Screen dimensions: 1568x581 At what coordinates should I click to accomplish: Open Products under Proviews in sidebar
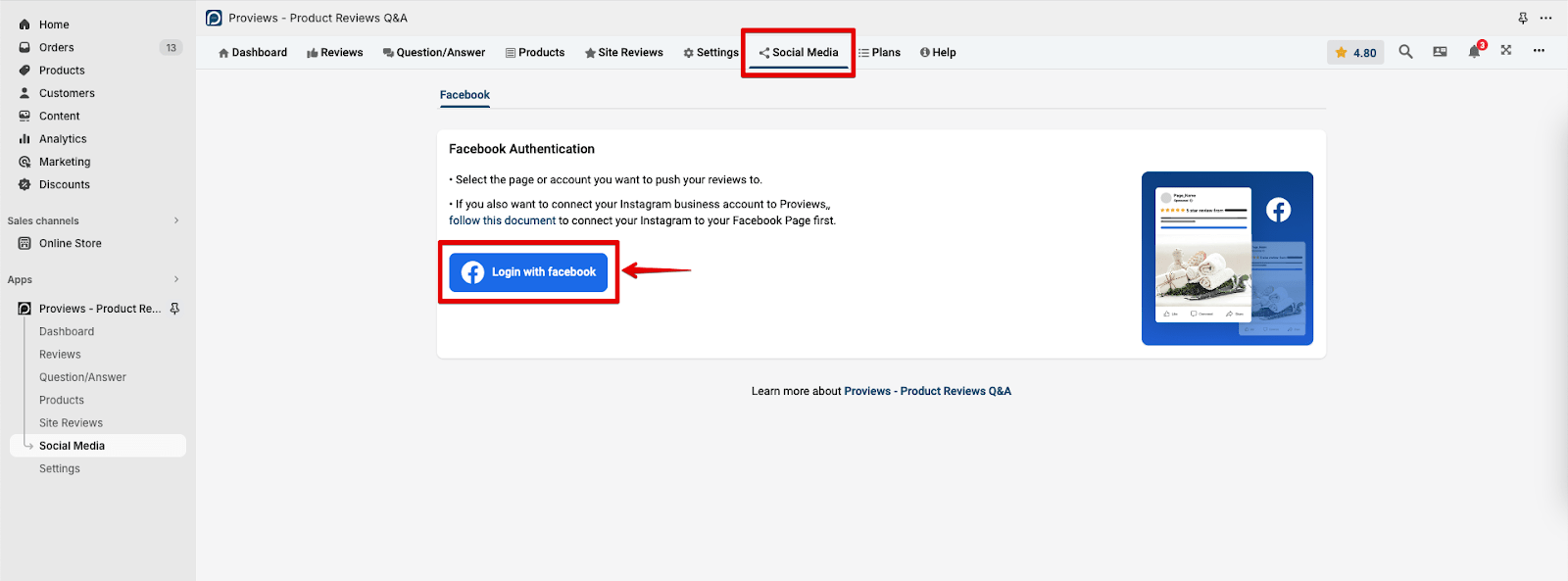[62, 400]
